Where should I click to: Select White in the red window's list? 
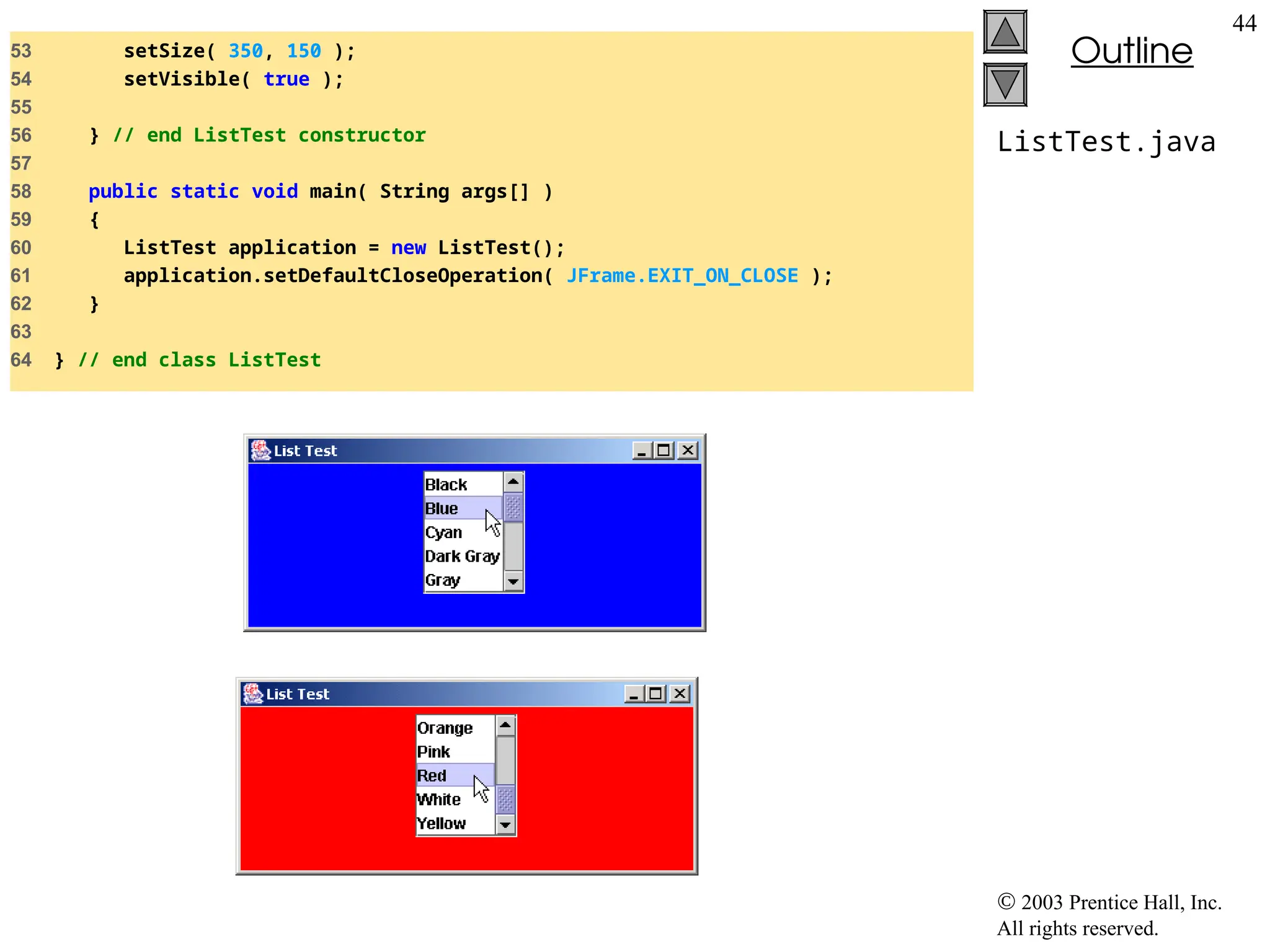455,800
